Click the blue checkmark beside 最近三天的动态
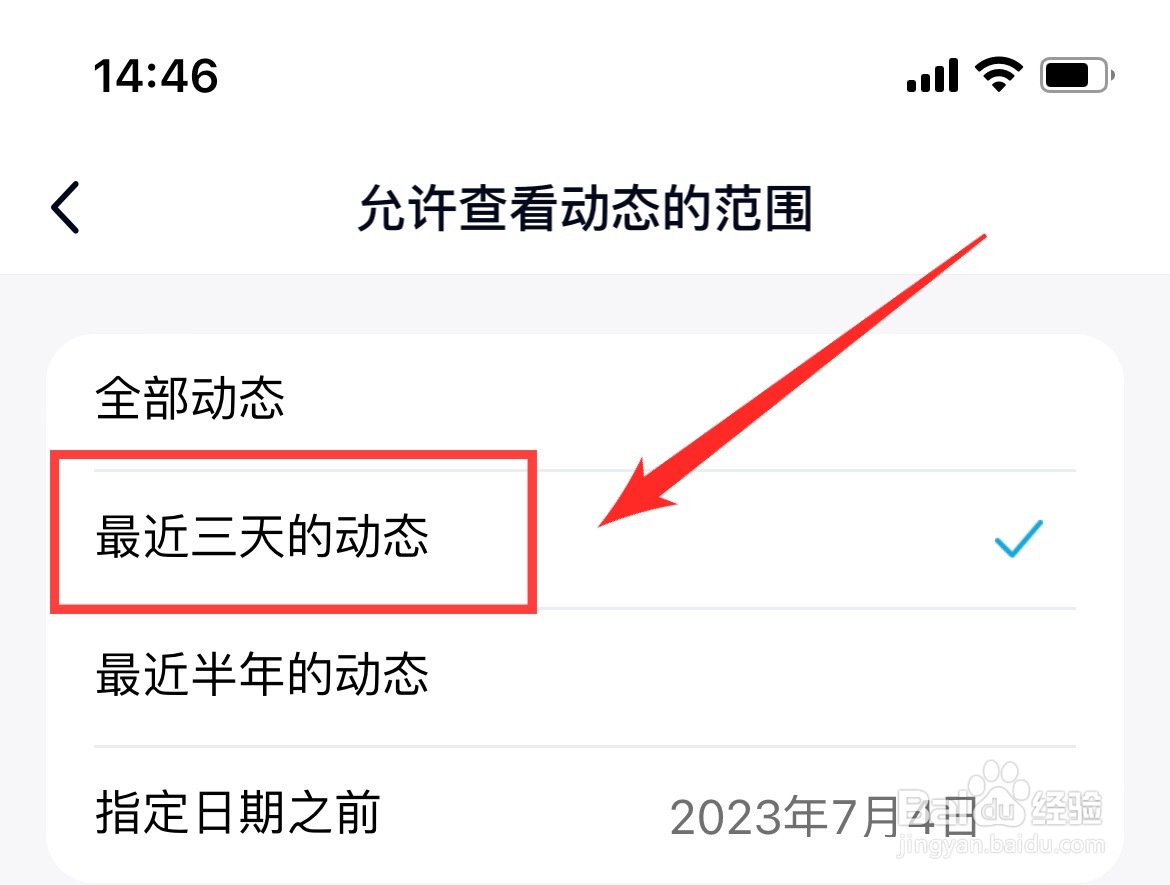 coord(1019,539)
